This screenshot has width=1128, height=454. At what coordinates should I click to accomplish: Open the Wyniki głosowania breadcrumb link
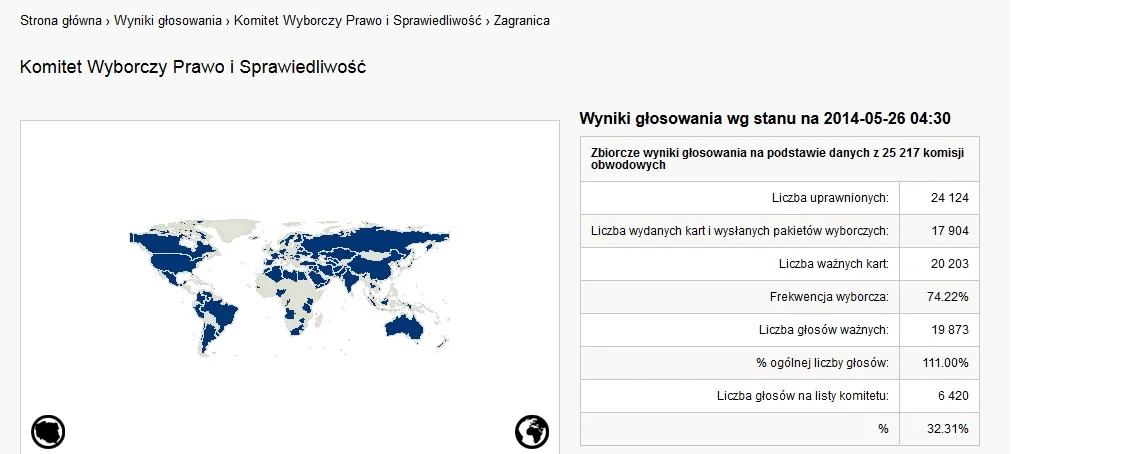168,21
